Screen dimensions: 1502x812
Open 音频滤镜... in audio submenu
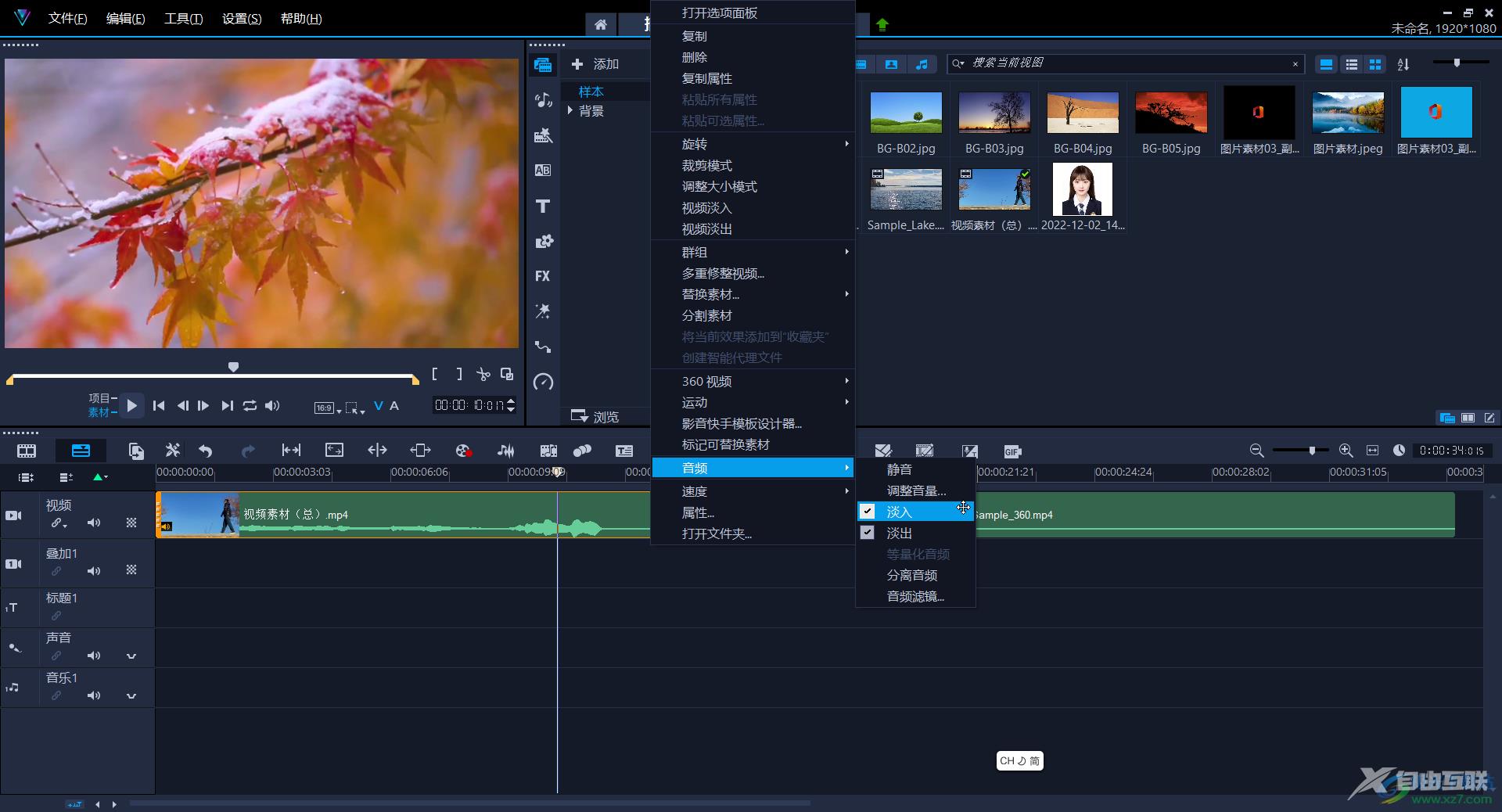(915, 596)
